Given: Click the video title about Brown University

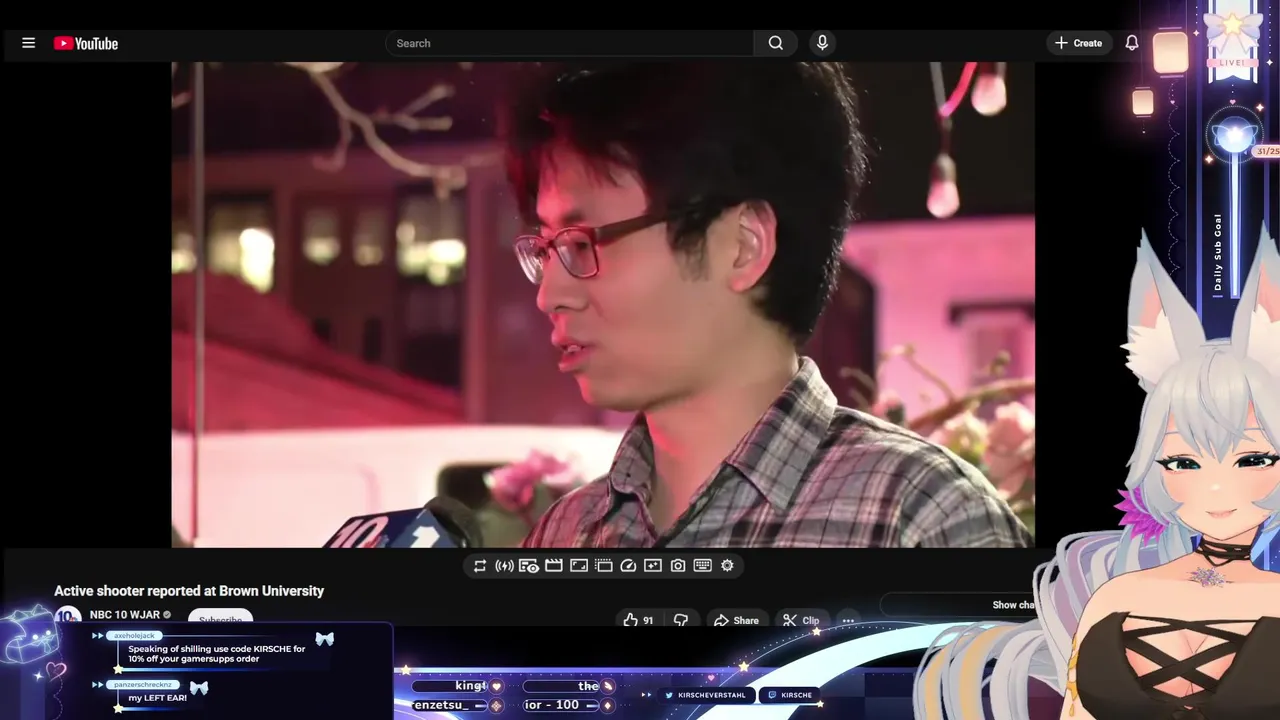Looking at the screenshot, I should pyautogui.click(x=189, y=591).
